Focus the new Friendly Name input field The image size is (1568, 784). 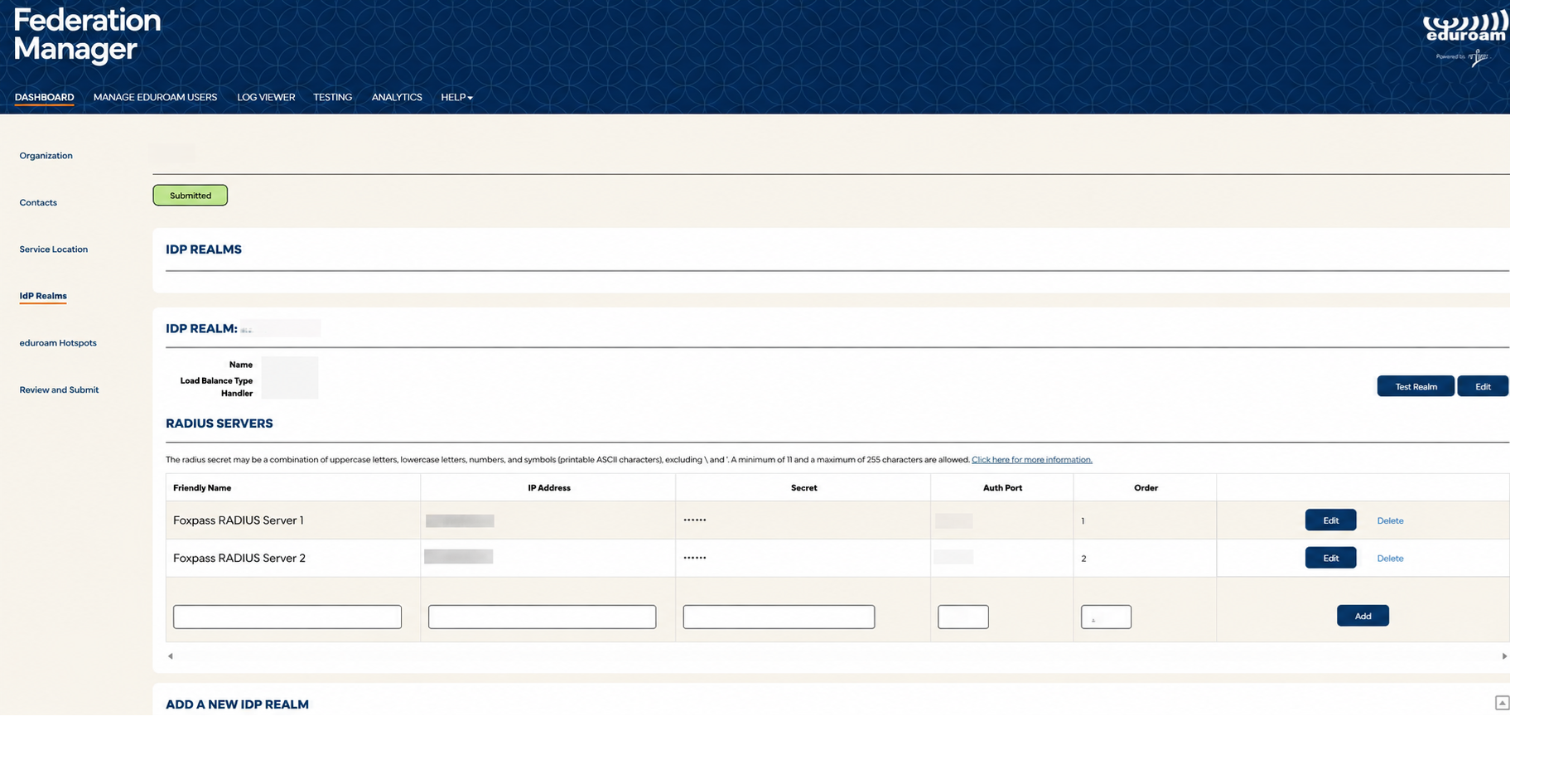point(287,617)
